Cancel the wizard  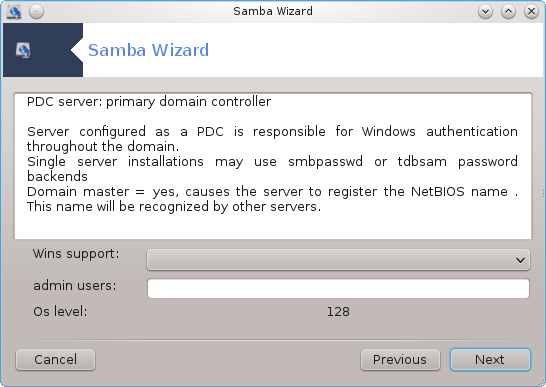(55, 359)
